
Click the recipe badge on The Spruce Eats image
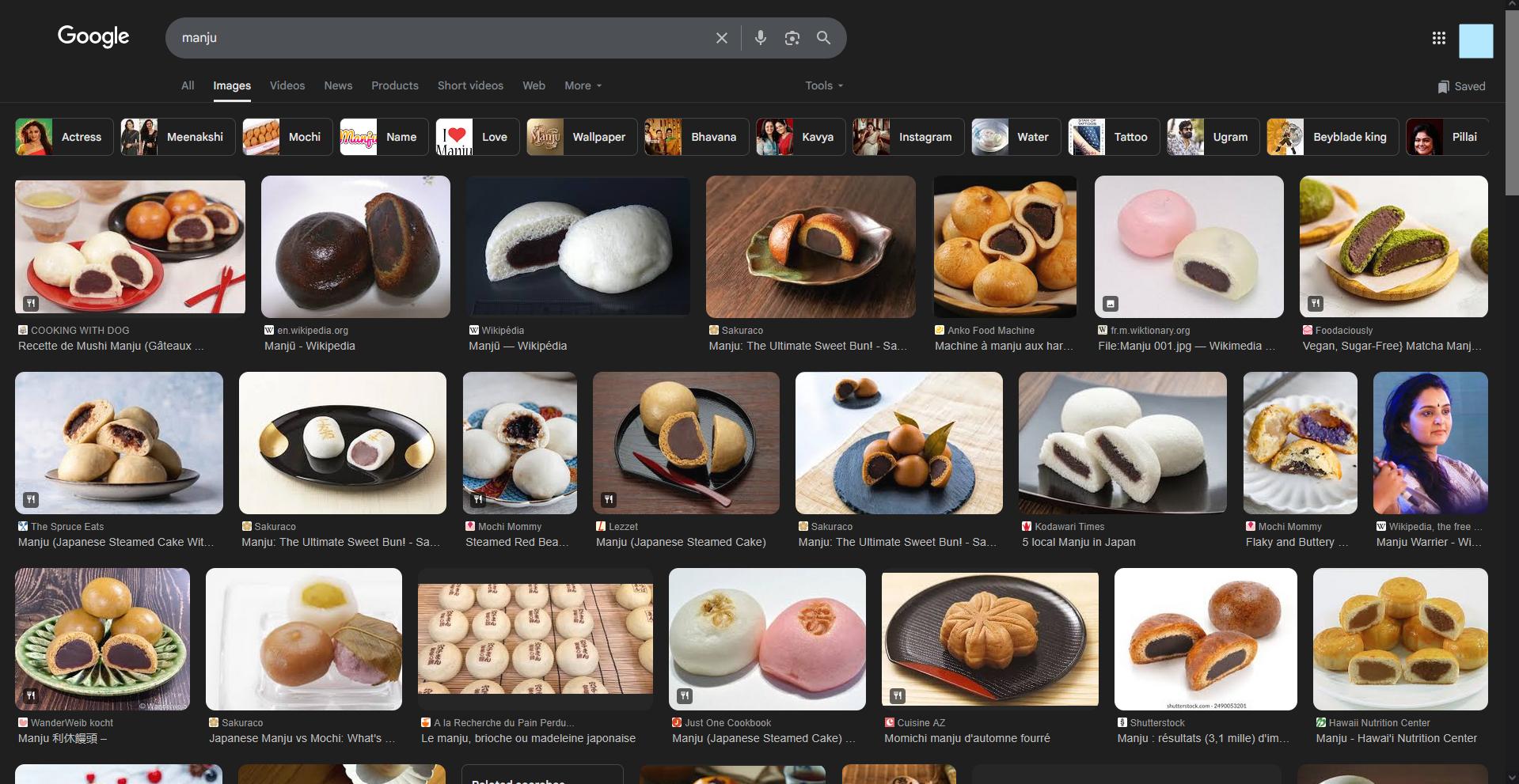pos(30,499)
